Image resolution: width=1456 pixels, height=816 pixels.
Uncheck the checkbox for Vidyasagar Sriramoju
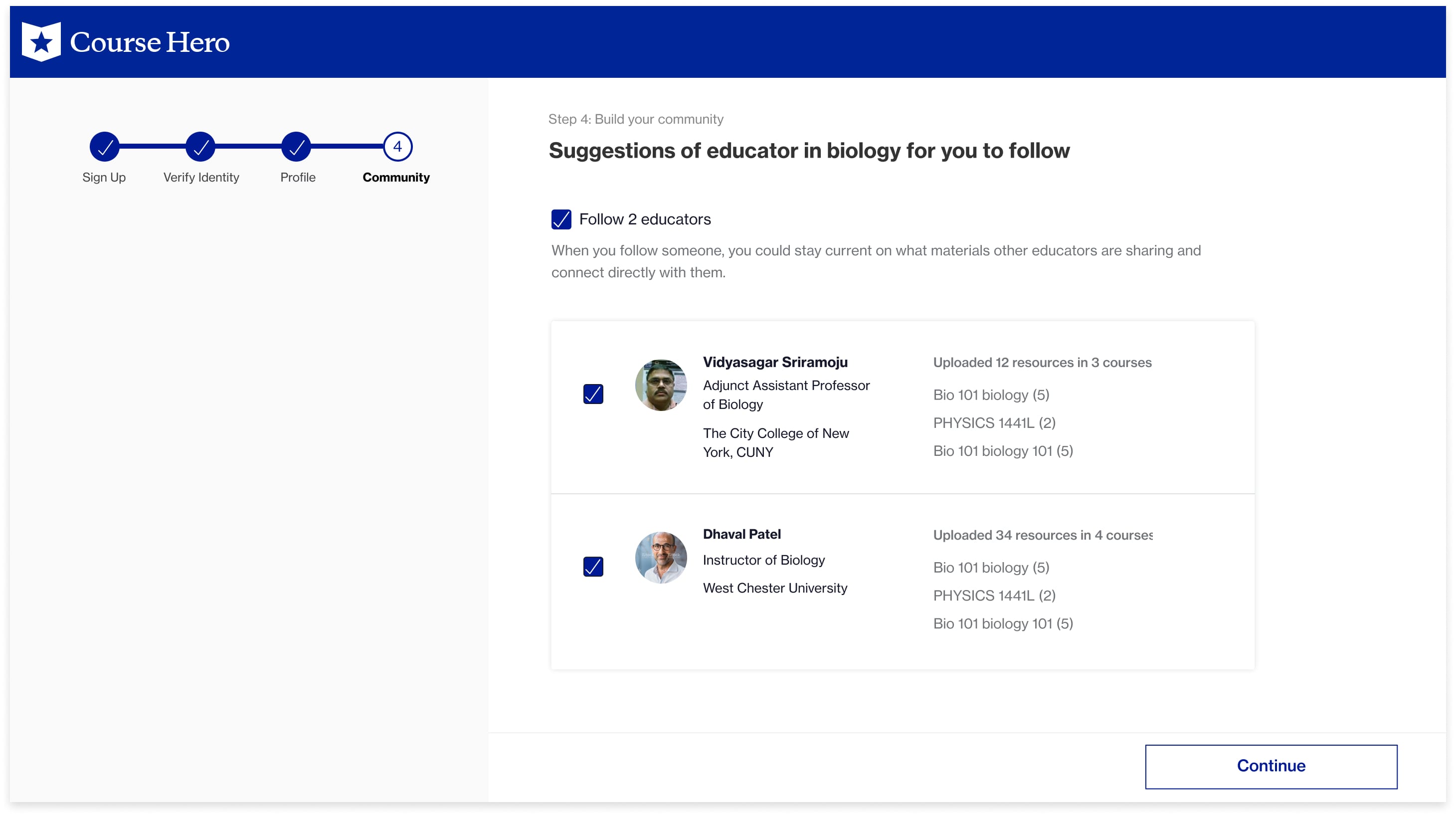click(593, 394)
